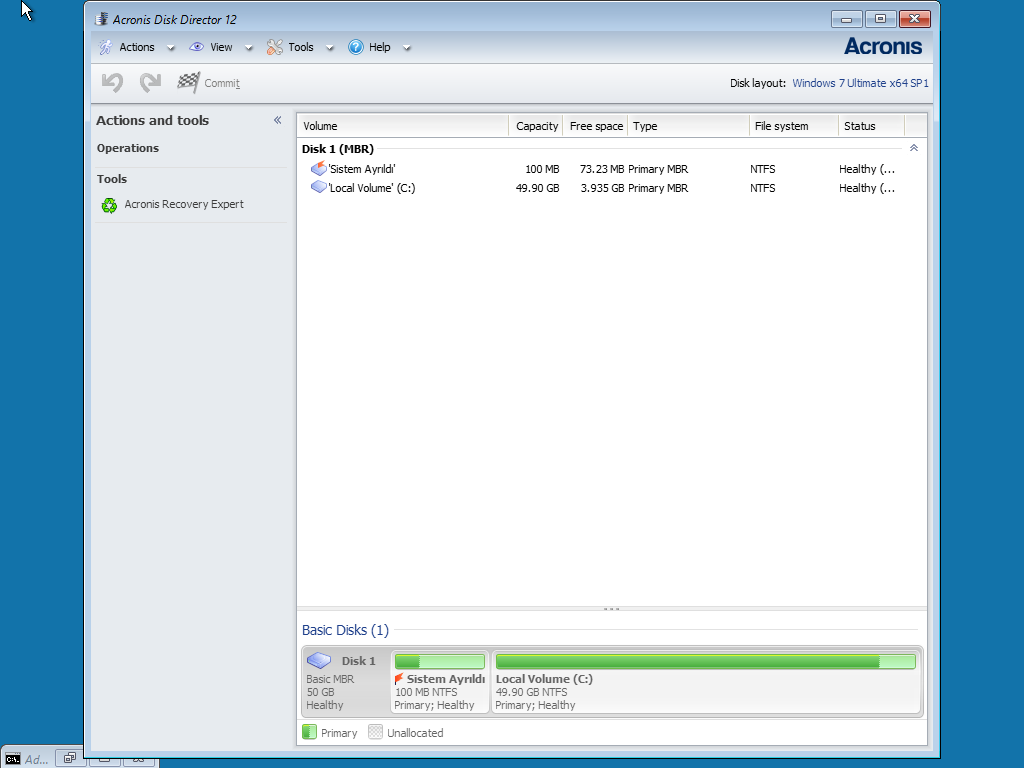Click the active flag icon on Sistem Ayrıldı partition

coord(399,679)
